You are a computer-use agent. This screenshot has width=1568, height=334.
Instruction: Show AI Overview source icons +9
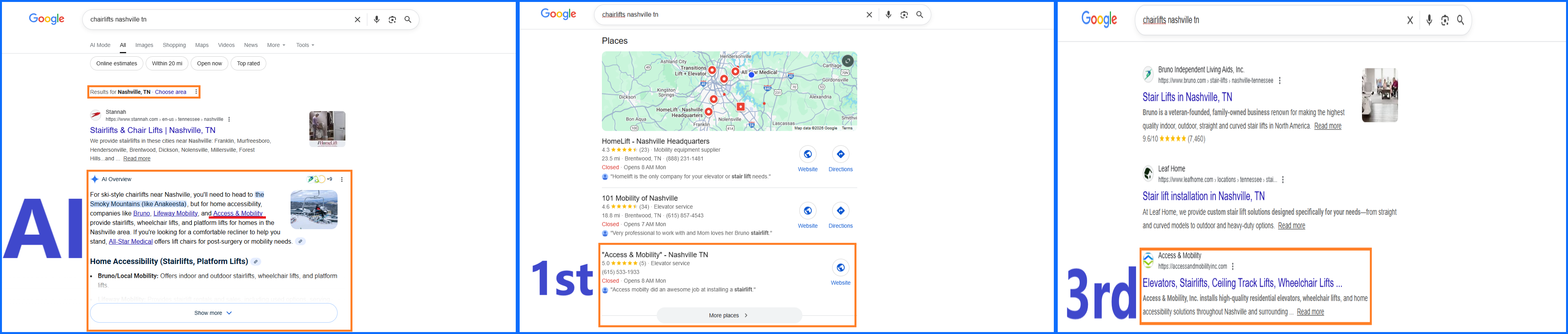click(x=320, y=180)
